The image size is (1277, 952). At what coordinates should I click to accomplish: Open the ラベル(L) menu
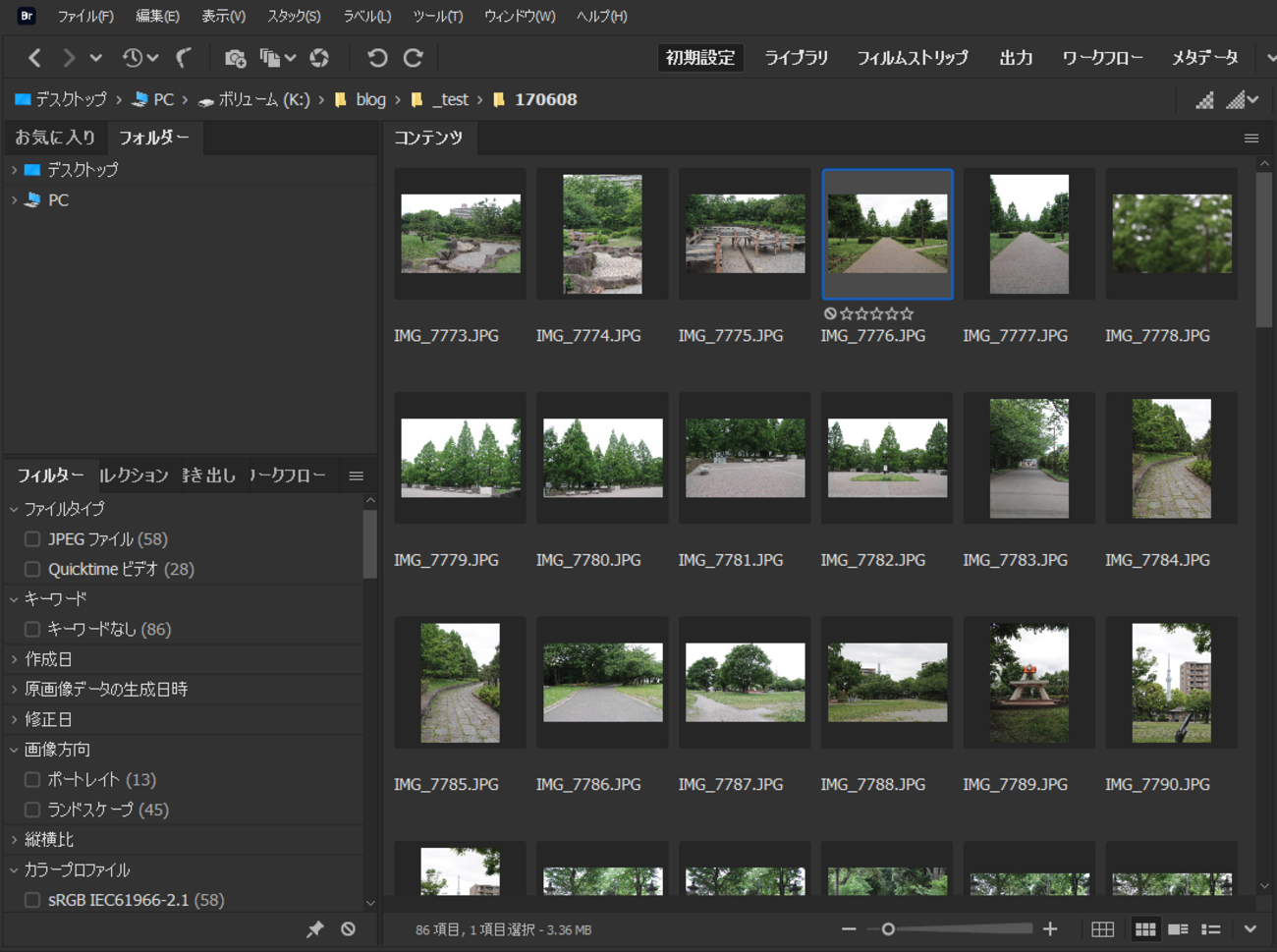[366, 16]
